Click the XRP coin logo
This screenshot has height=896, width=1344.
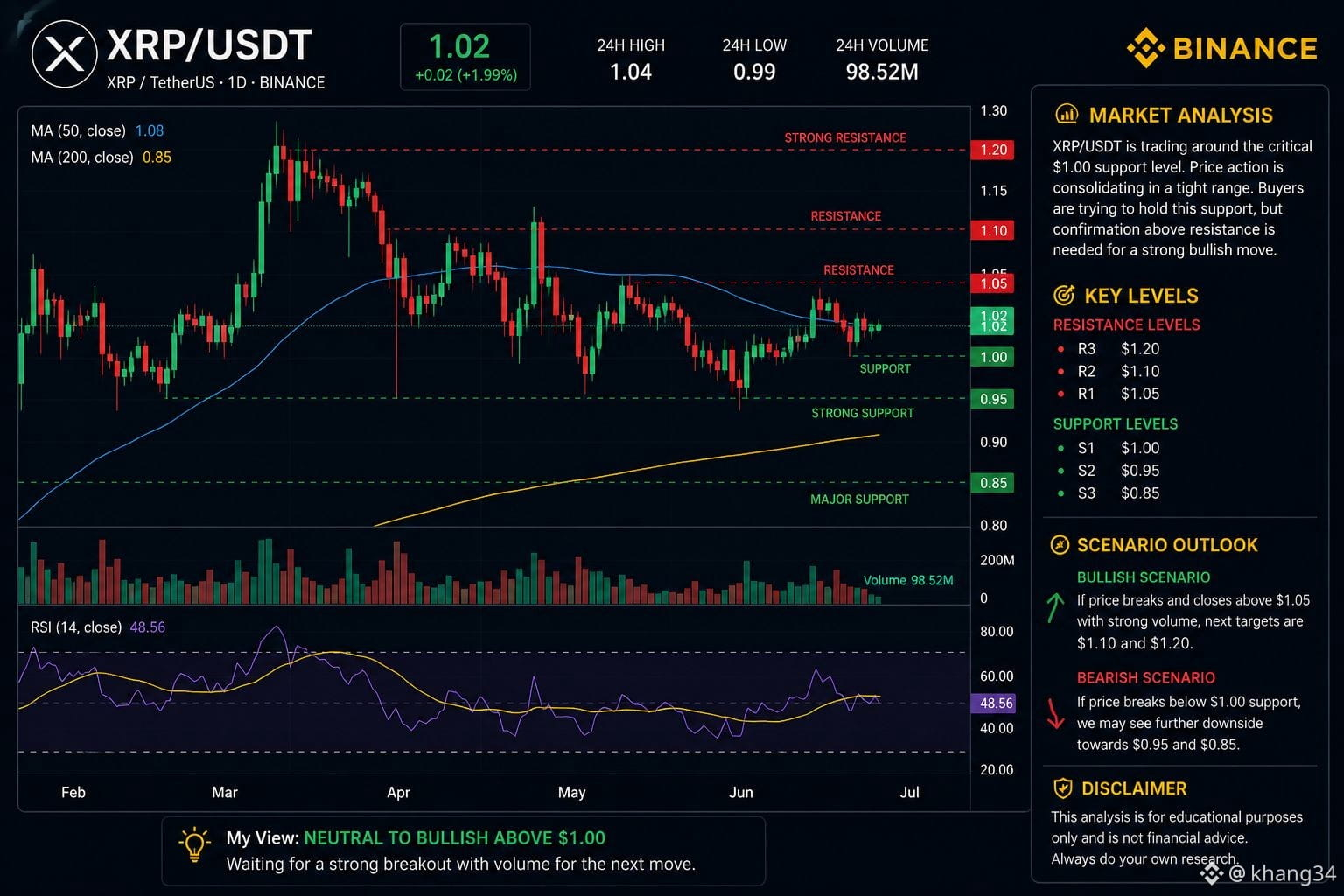pos(64,55)
